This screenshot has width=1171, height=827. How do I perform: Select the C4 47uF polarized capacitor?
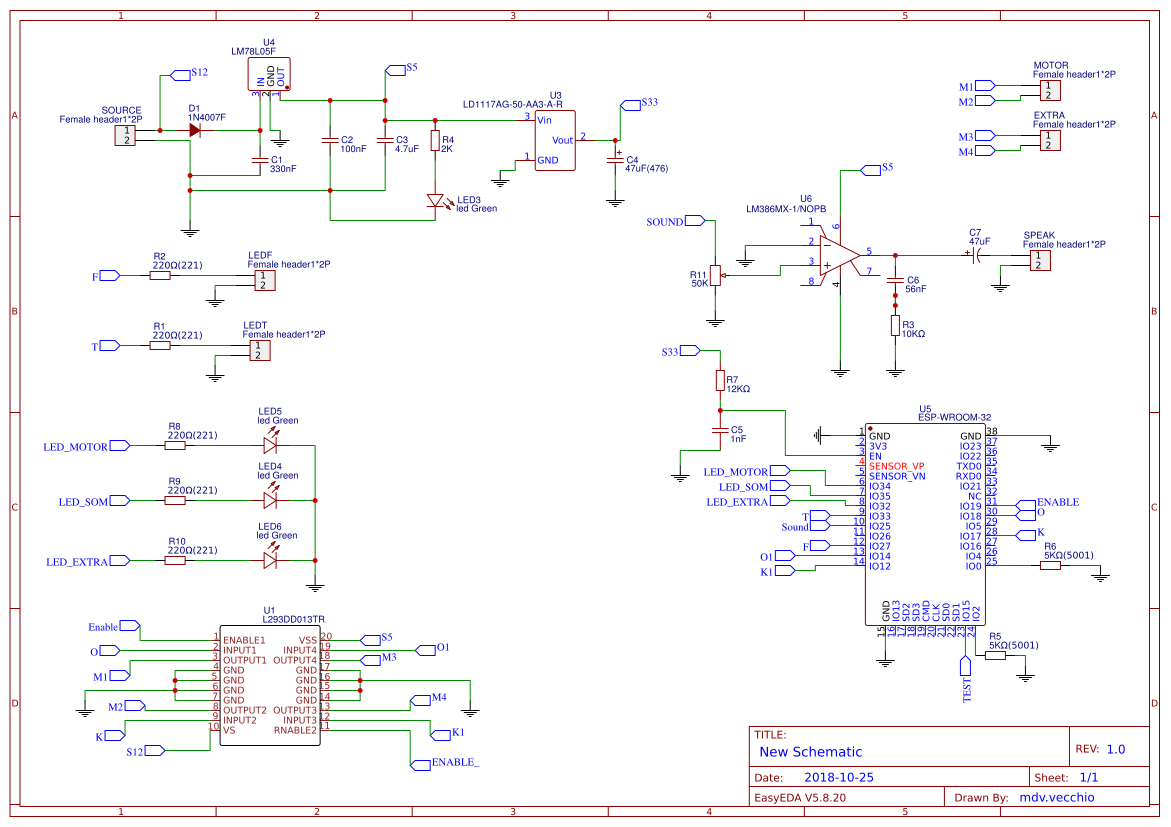pyautogui.click(x=616, y=159)
